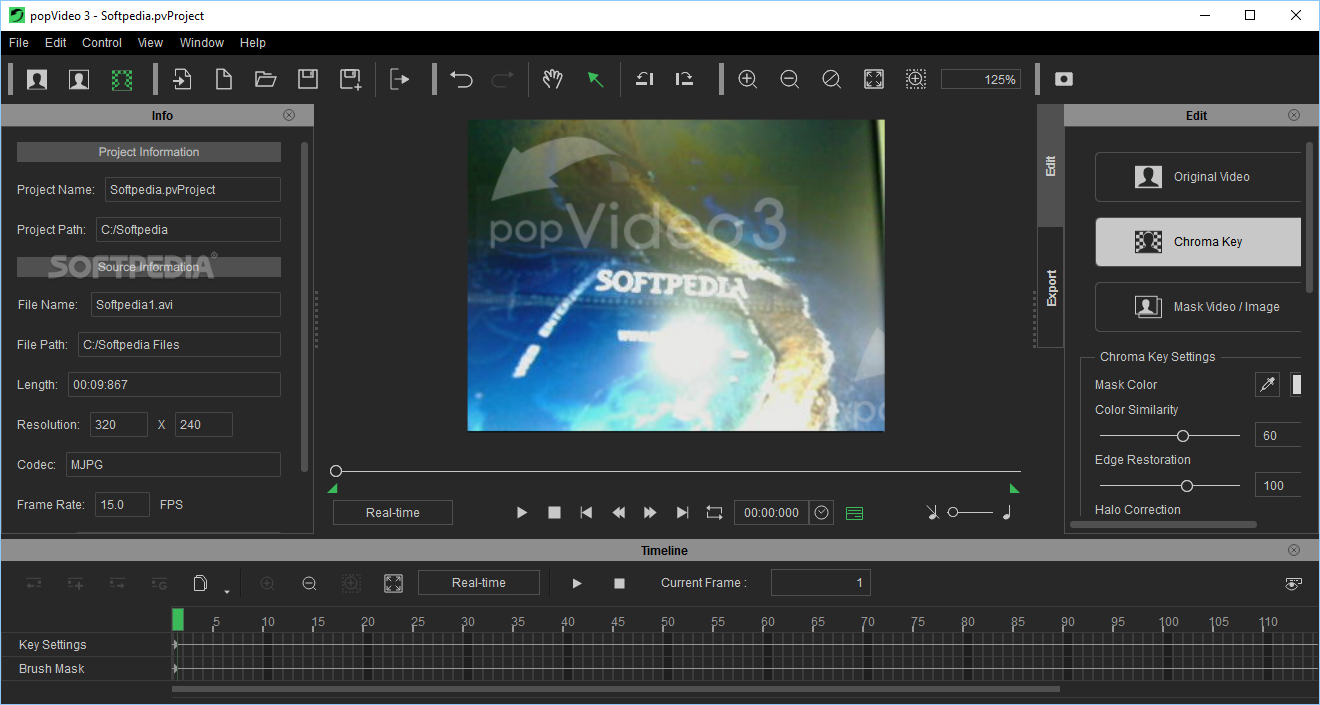
Task: Import a video file via toolbar icon
Action: (182, 79)
